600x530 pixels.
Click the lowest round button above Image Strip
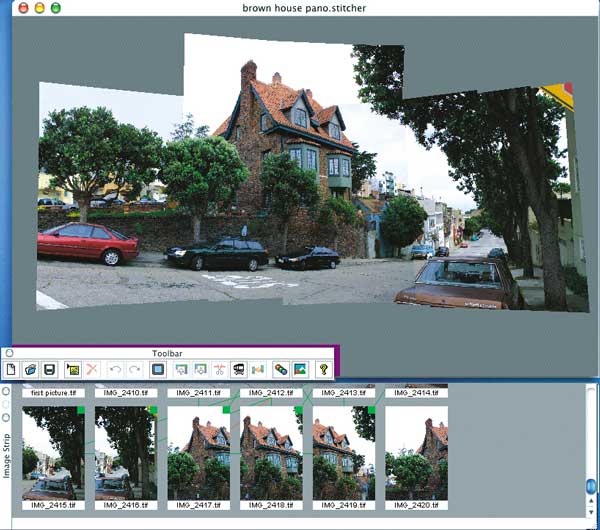point(6,417)
